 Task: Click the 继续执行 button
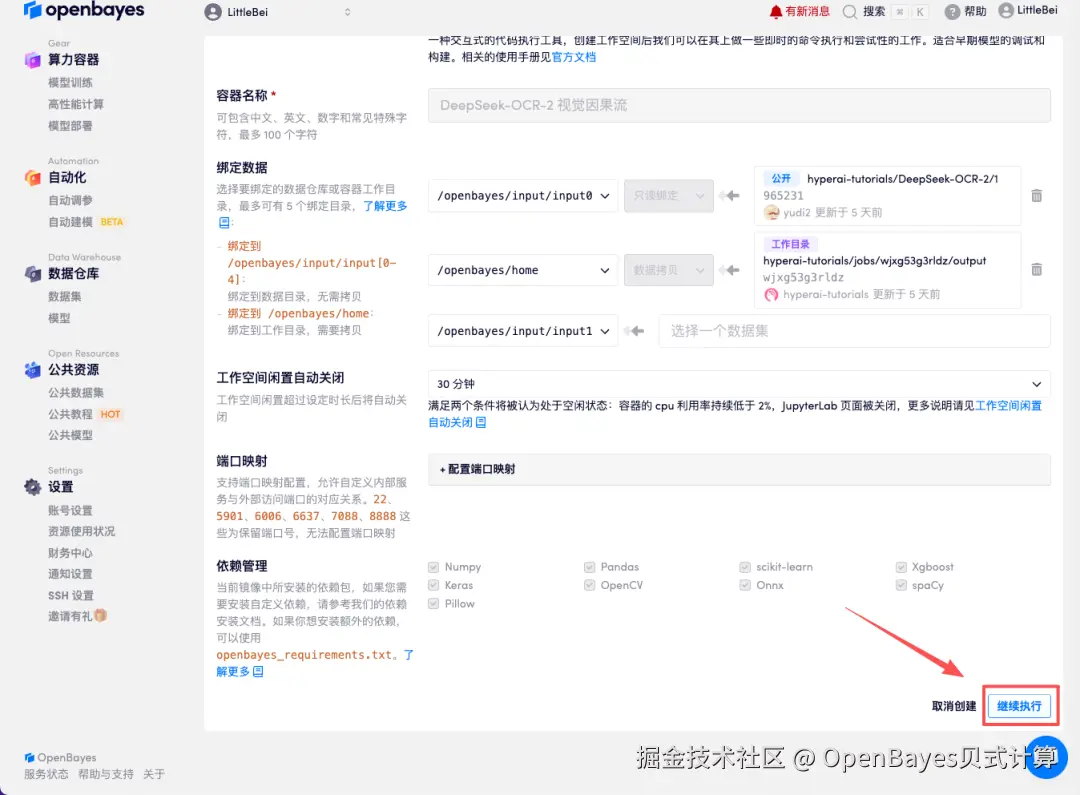[x=1019, y=706]
